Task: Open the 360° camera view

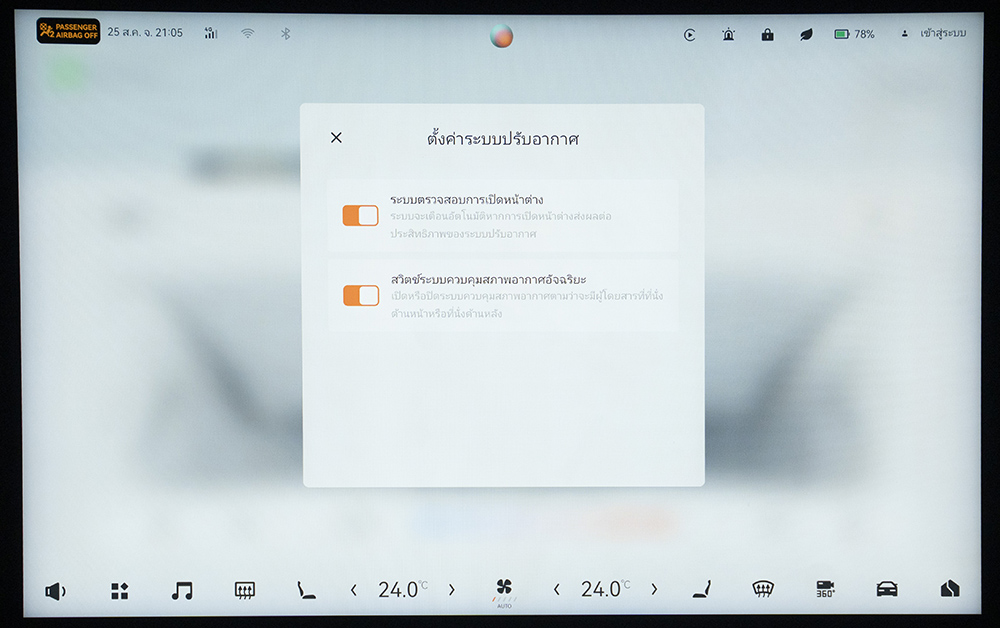Action: [x=825, y=590]
